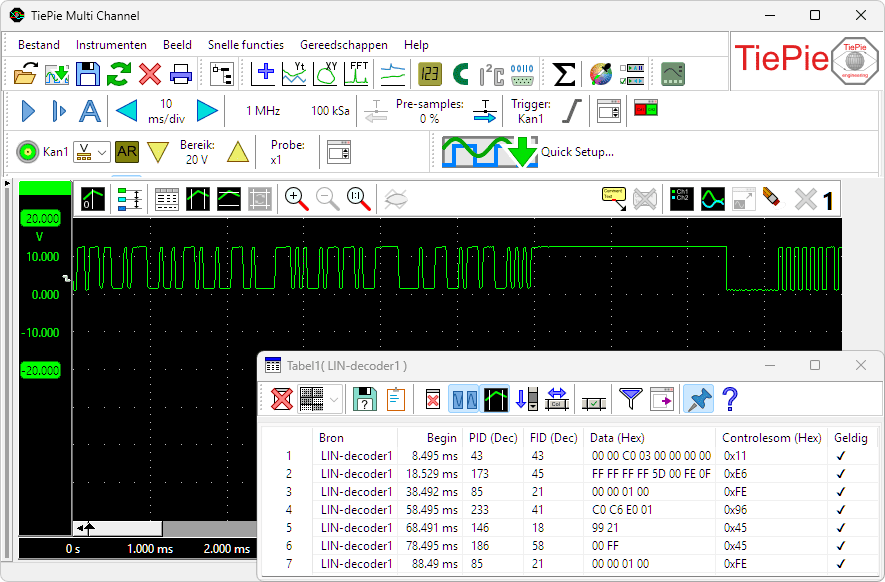Open the object tree icon
The image size is (885, 582).
(222, 74)
